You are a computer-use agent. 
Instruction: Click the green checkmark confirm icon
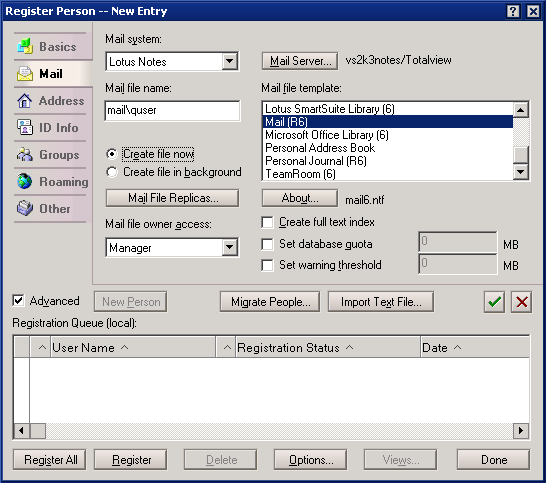494,302
